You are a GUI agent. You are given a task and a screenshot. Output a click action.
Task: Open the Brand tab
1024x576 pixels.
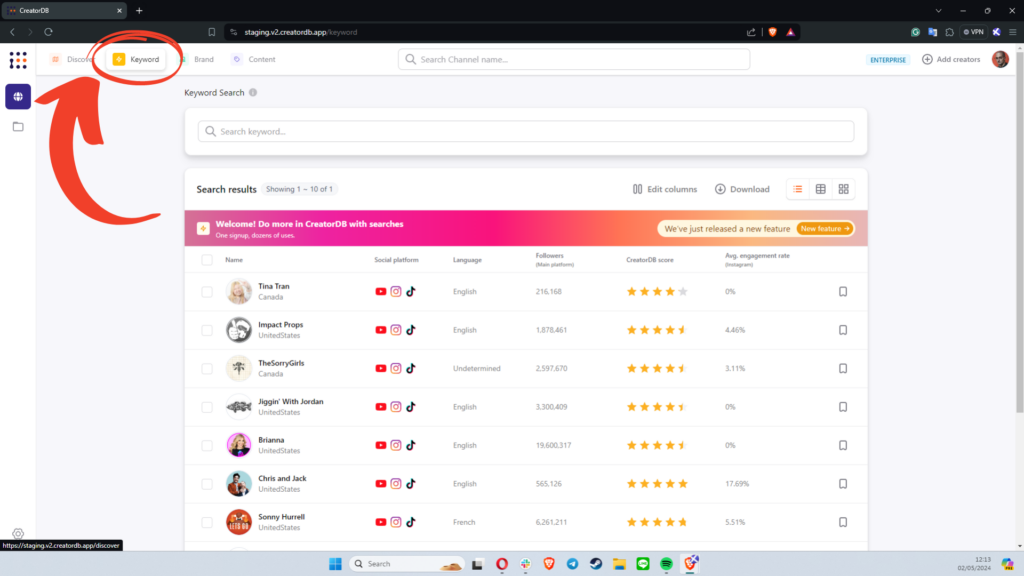[197, 59]
